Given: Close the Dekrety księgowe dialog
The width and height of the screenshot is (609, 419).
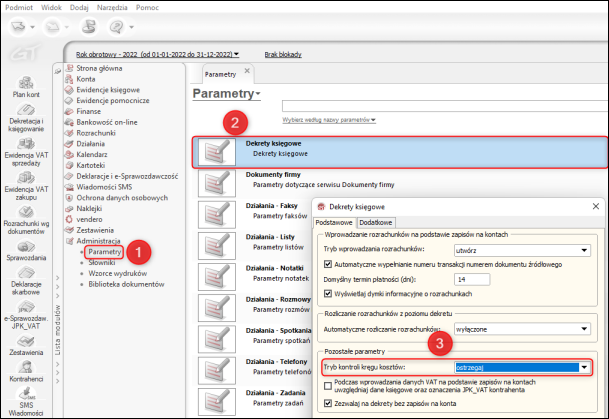Looking at the screenshot, I should [596, 207].
